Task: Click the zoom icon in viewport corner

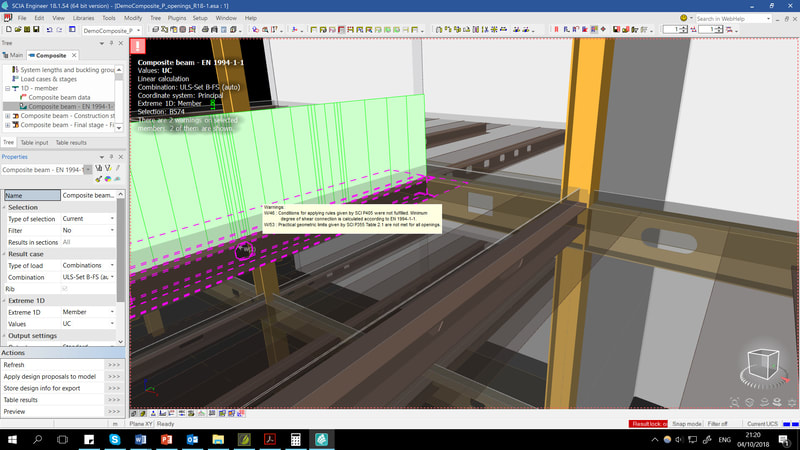Action: (735, 402)
